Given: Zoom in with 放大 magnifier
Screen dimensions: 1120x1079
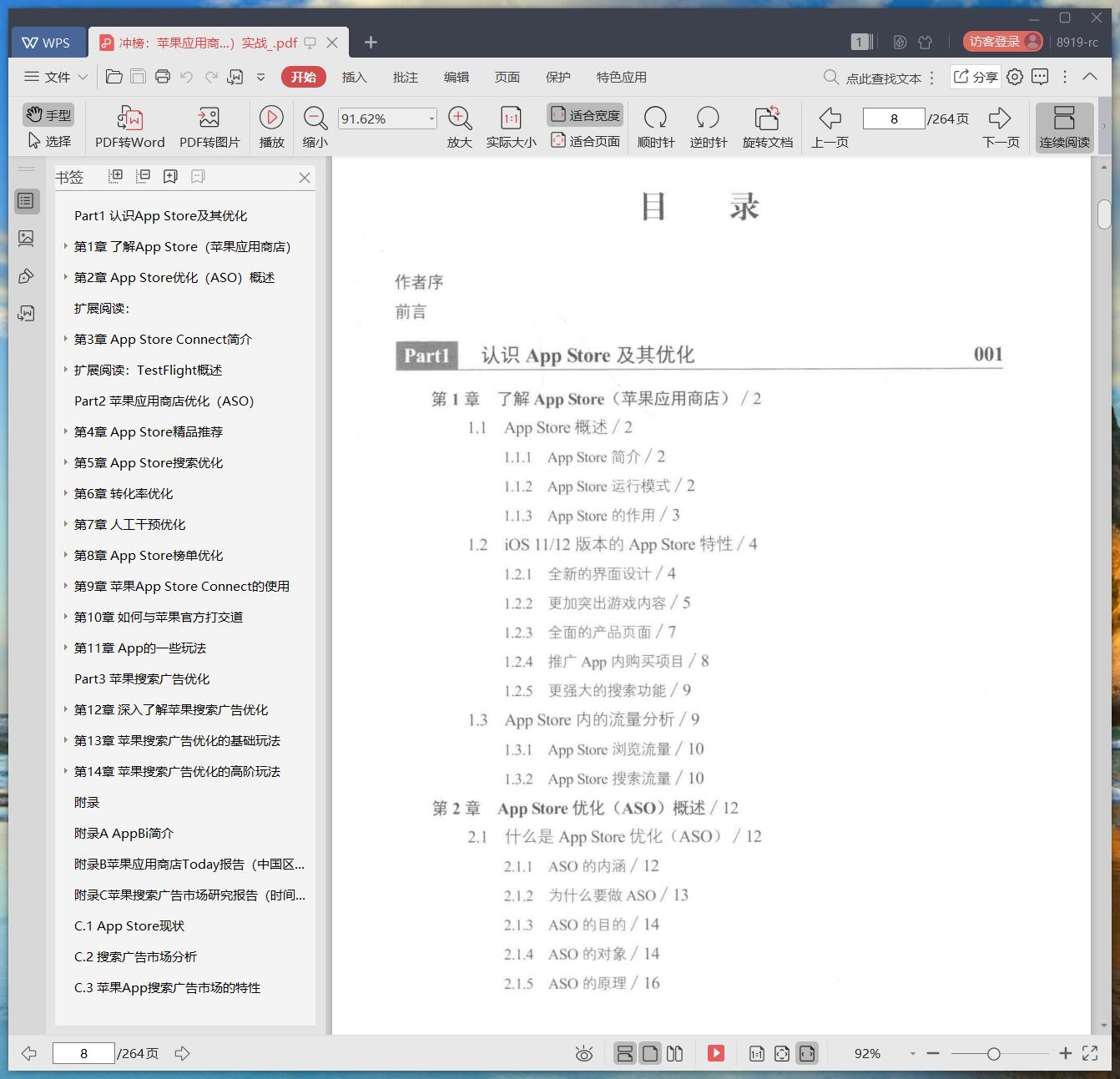Looking at the screenshot, I should pyautogui.click(x=459, y=118).
